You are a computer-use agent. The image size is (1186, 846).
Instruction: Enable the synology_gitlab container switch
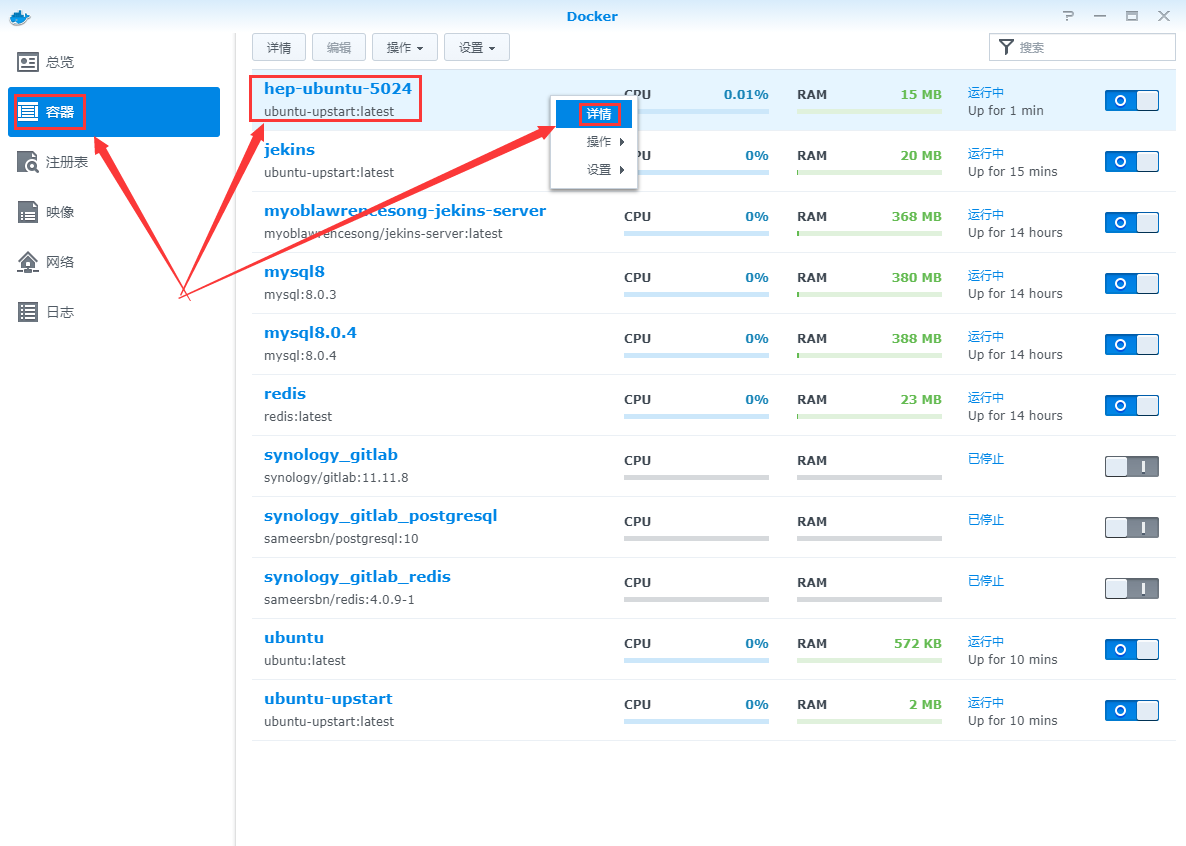[1131, 466]
